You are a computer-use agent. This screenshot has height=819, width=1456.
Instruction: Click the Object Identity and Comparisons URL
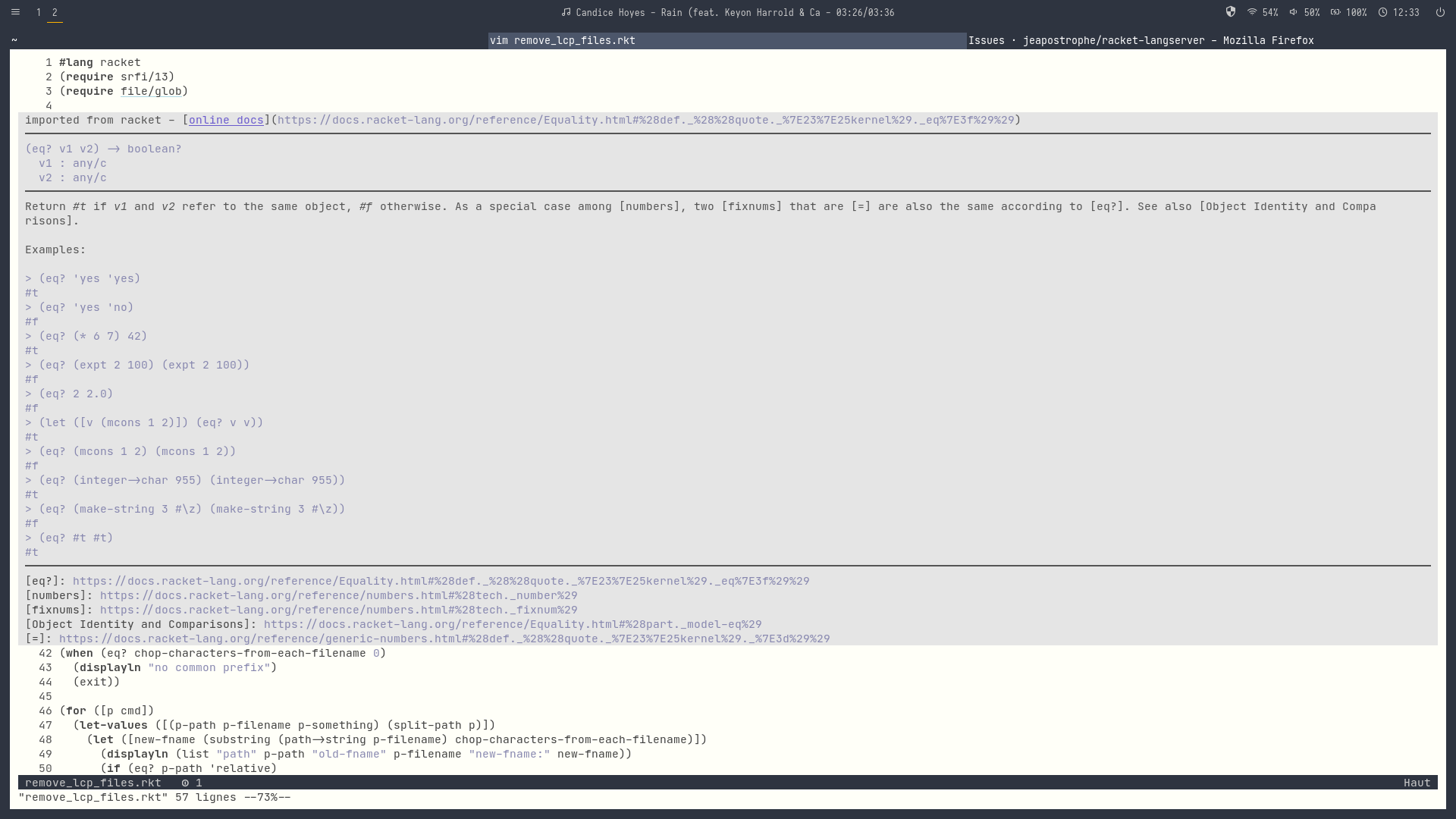513,625
